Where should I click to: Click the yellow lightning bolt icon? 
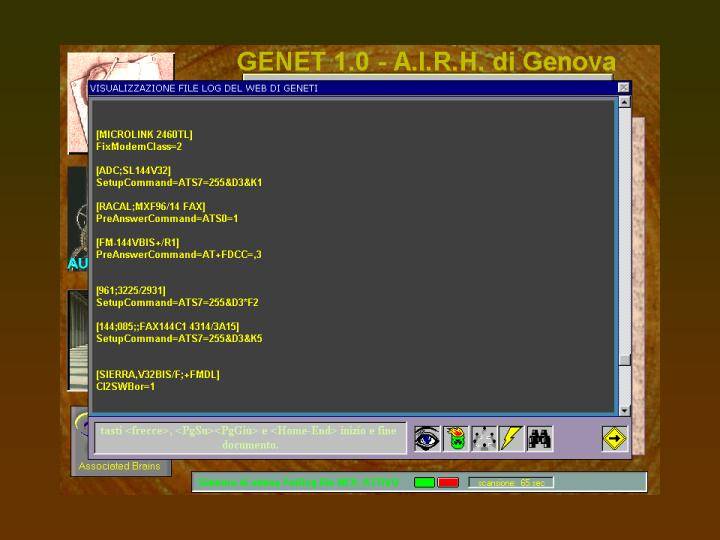coord(512,439)
